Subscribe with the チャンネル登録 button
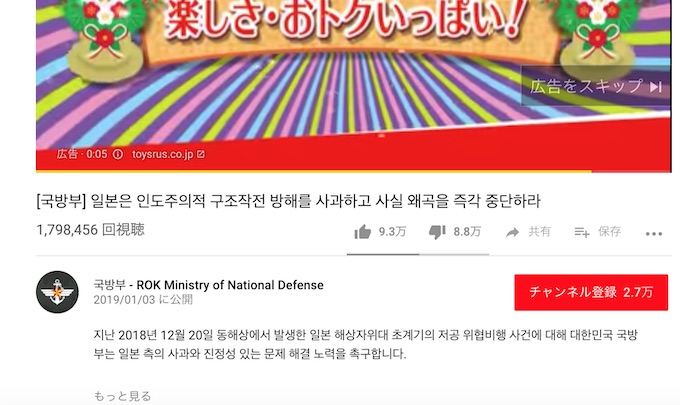Image resolution: width=680 pixels, height=405 pixels. point(591,292)
